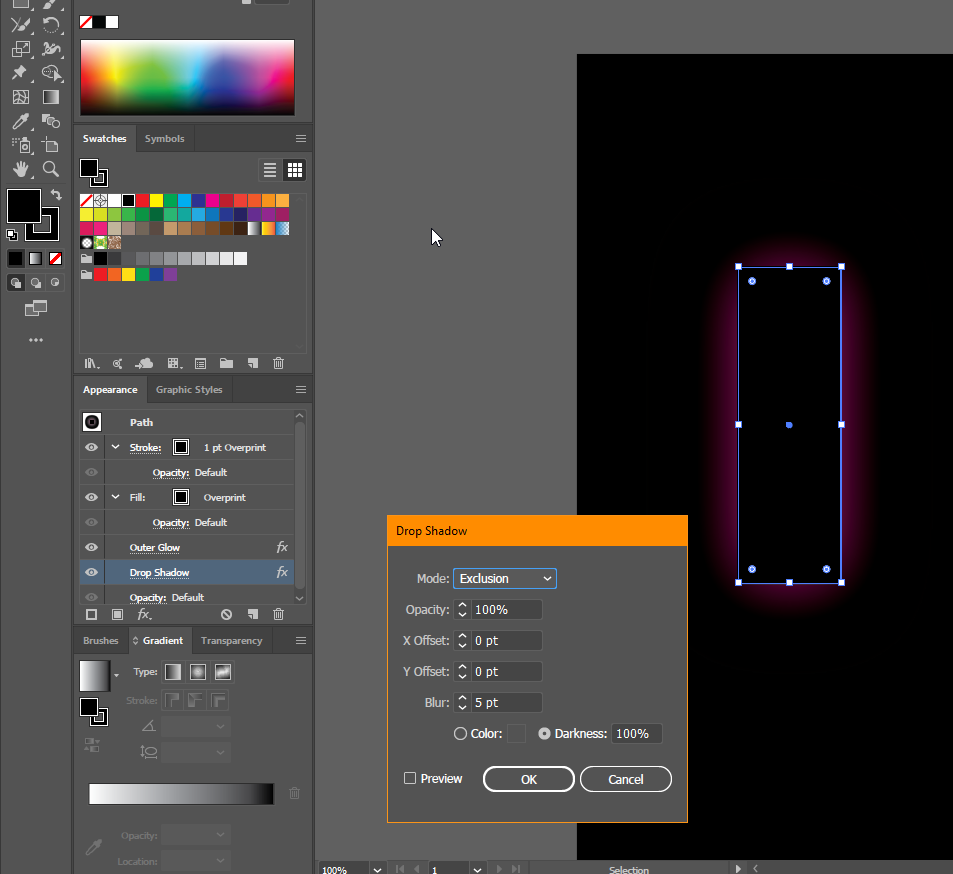
Task: Hide the Outer Glow effect
Action: [91, 548]
